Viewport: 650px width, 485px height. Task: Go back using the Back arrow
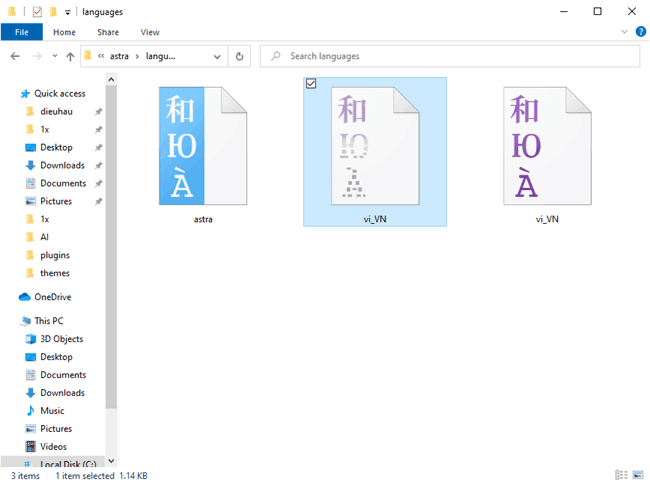[x=13, y=57]
